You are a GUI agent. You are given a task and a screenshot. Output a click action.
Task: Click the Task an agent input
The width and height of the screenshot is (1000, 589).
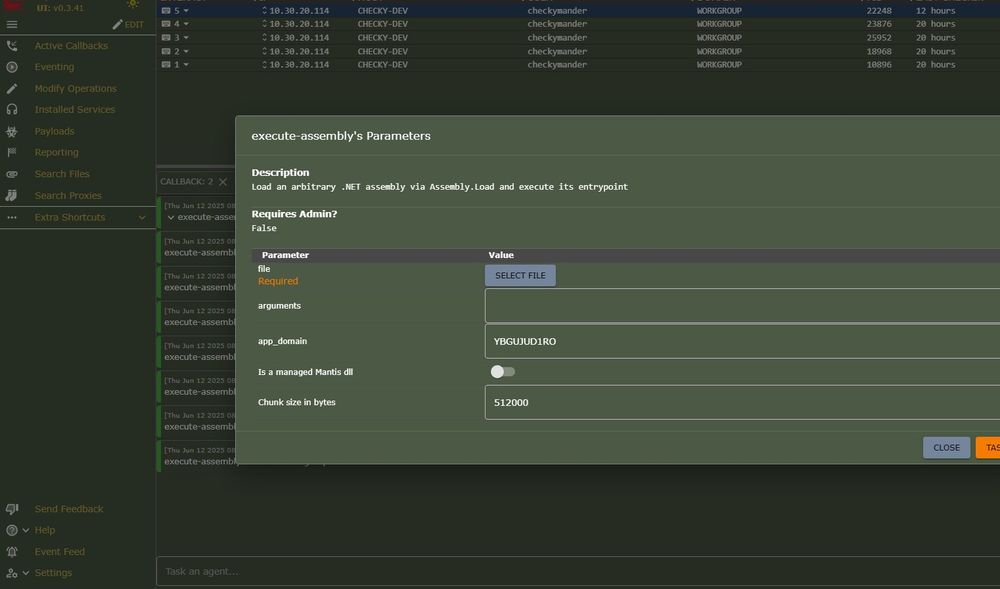coord(578,571)
